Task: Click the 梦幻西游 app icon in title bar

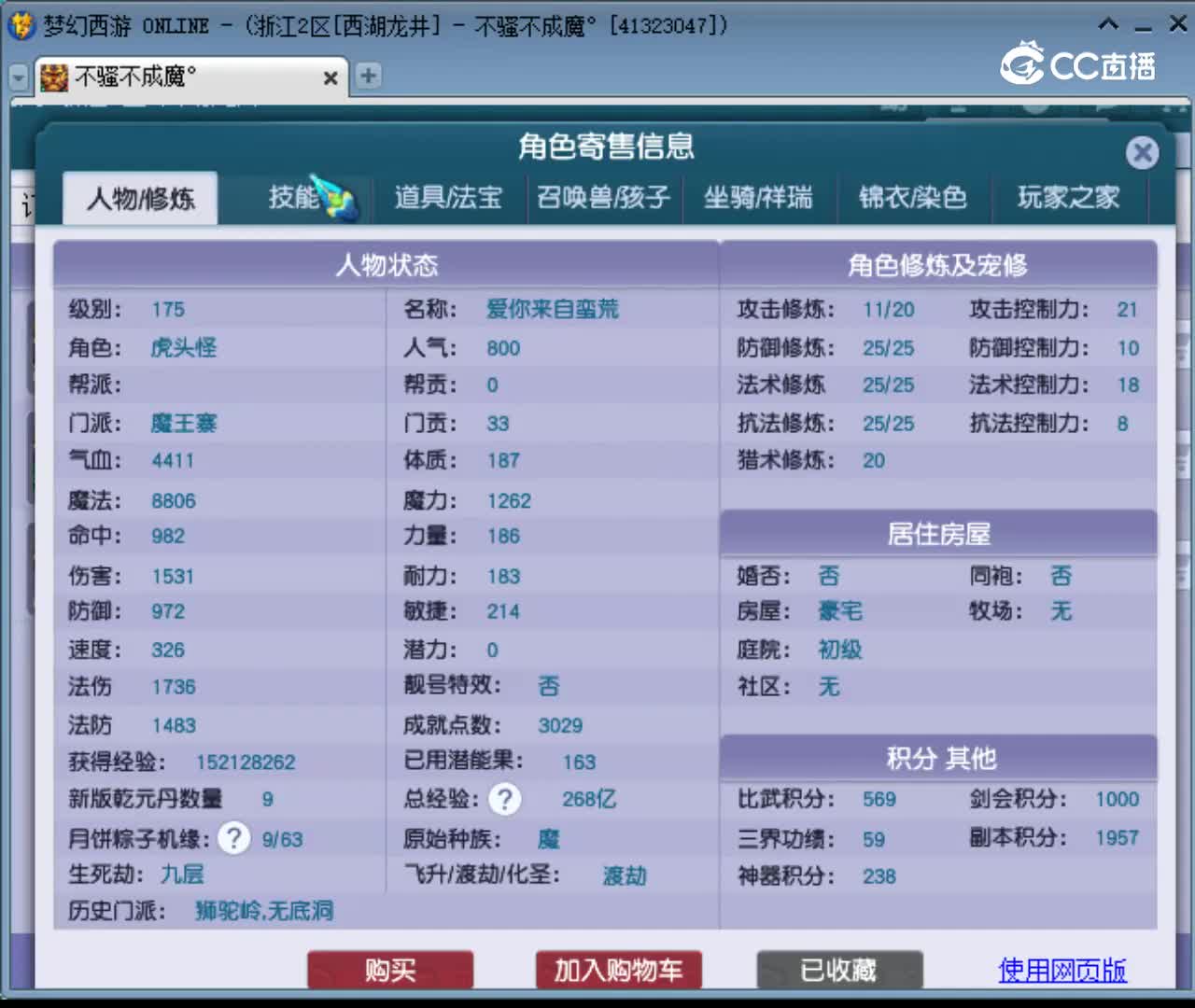Action: click(21, 25)
